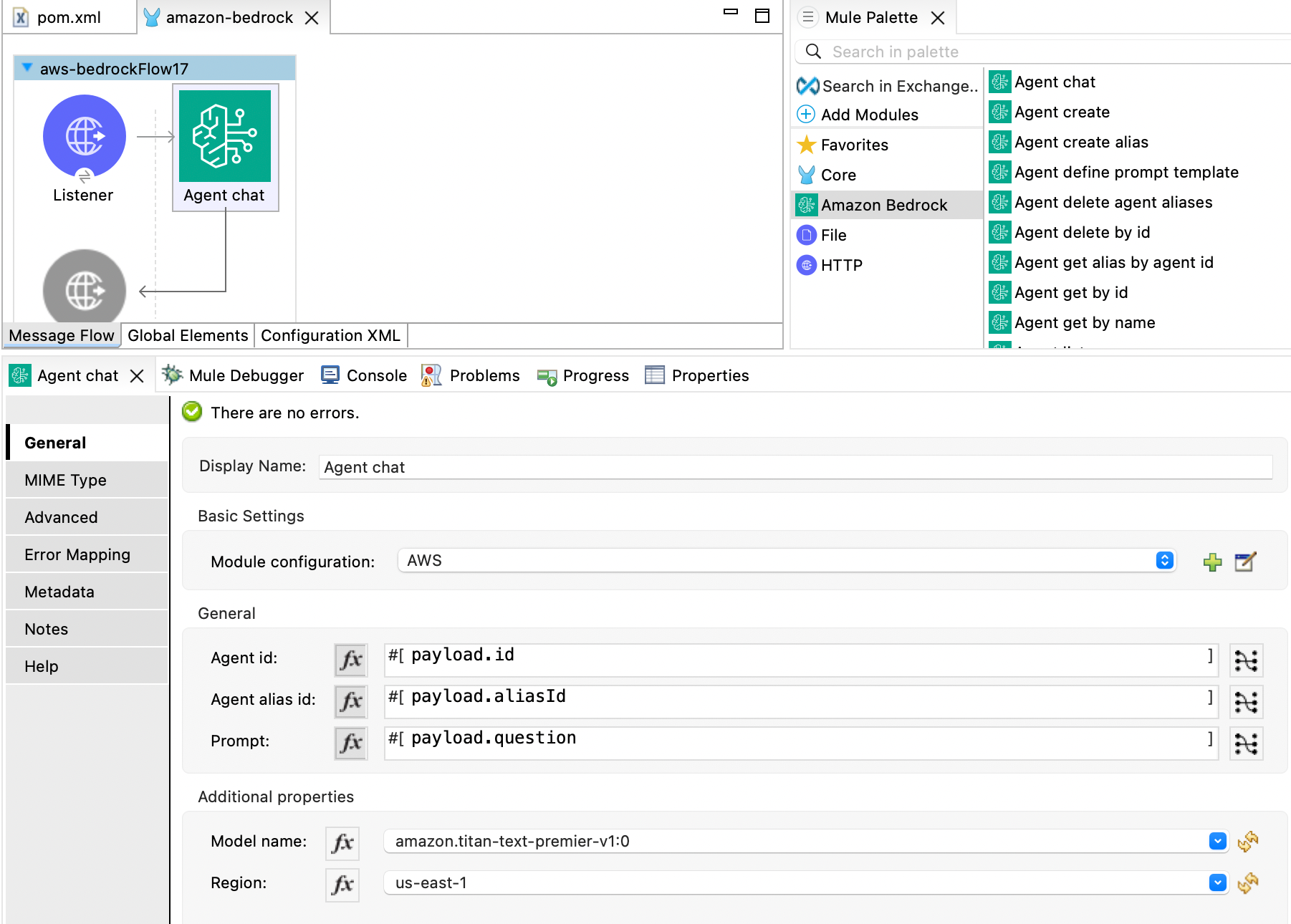Select the Advanced settings section
The width and height of the screenshot is (1291, 924).
pyautogui.click(x=87, y=517)
